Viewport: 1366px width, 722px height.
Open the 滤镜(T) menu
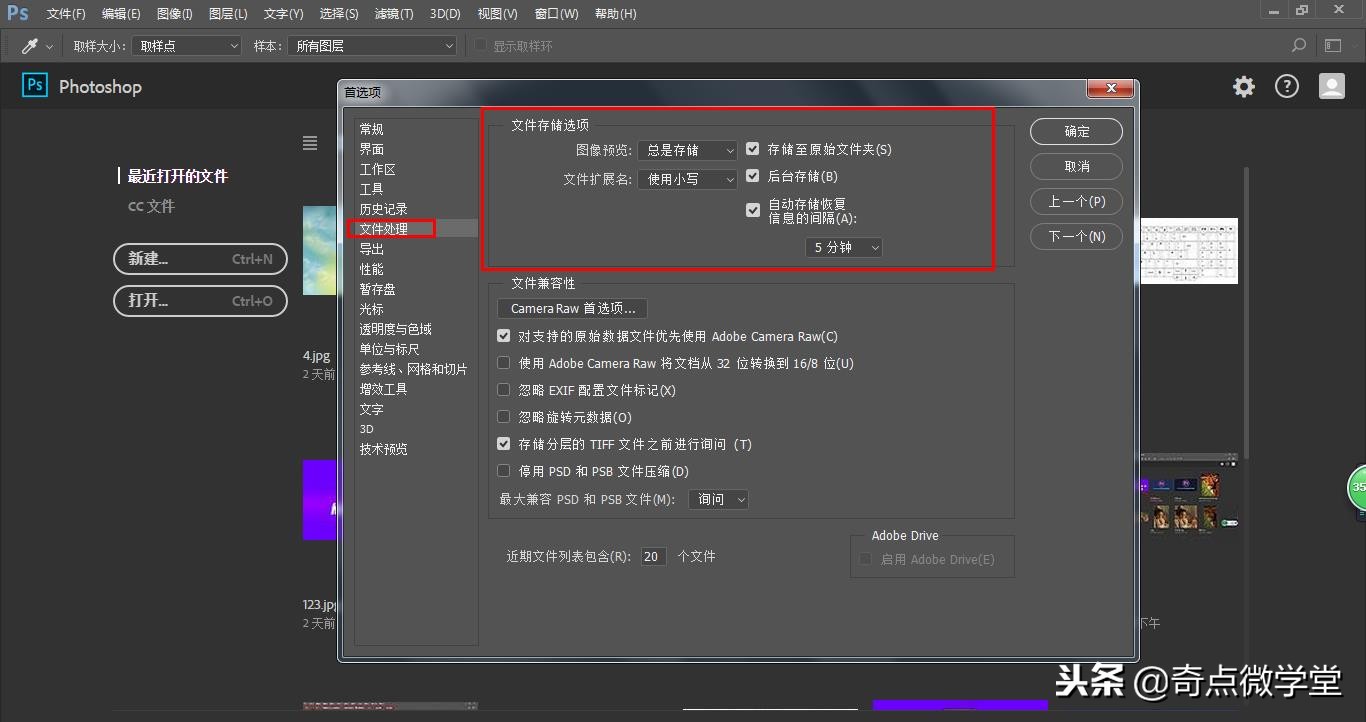395,13
